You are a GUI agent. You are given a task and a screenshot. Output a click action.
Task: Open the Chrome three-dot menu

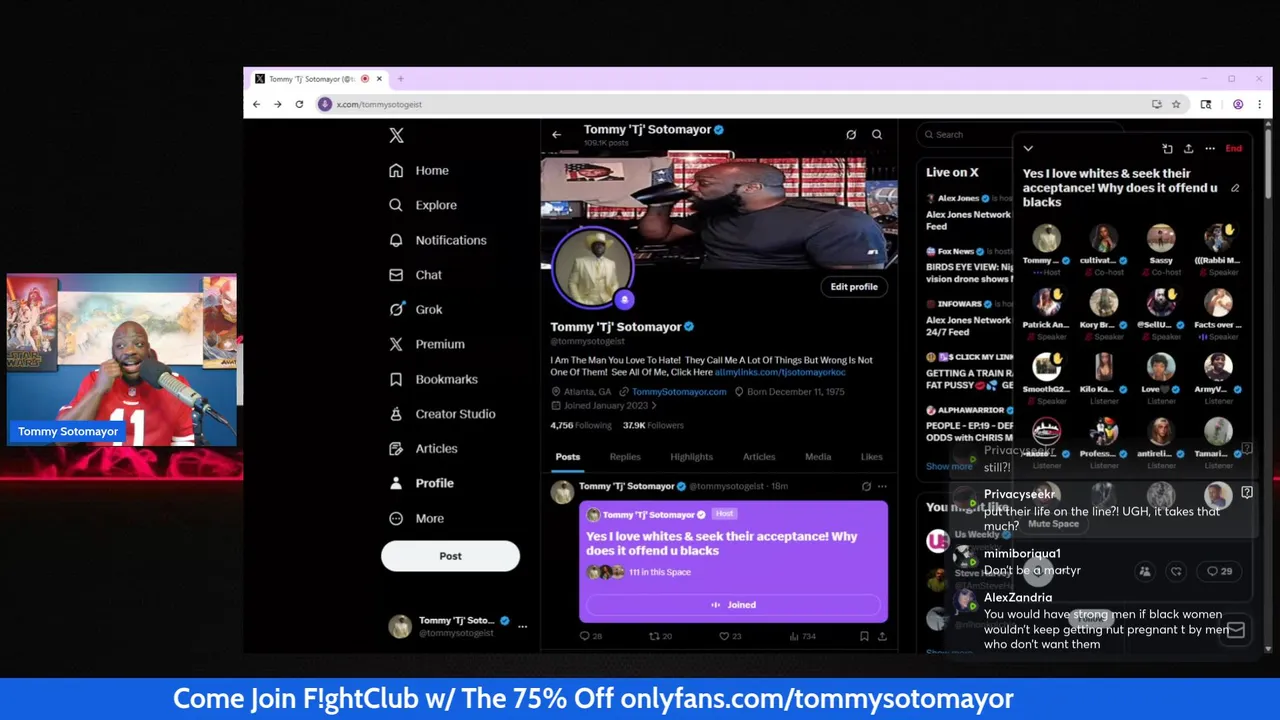1259,104
